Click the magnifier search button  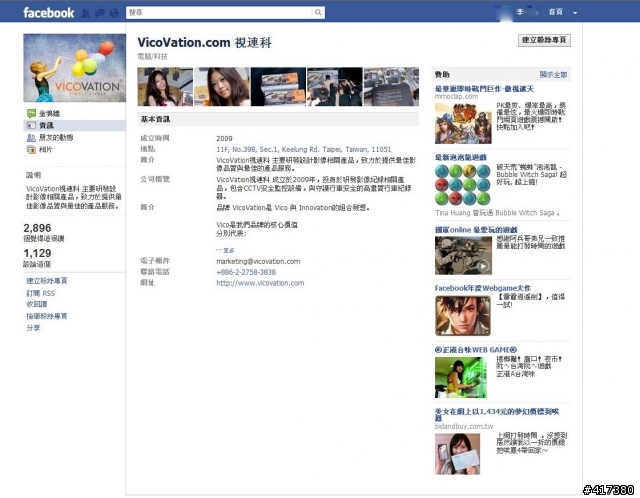pos(318,13)
